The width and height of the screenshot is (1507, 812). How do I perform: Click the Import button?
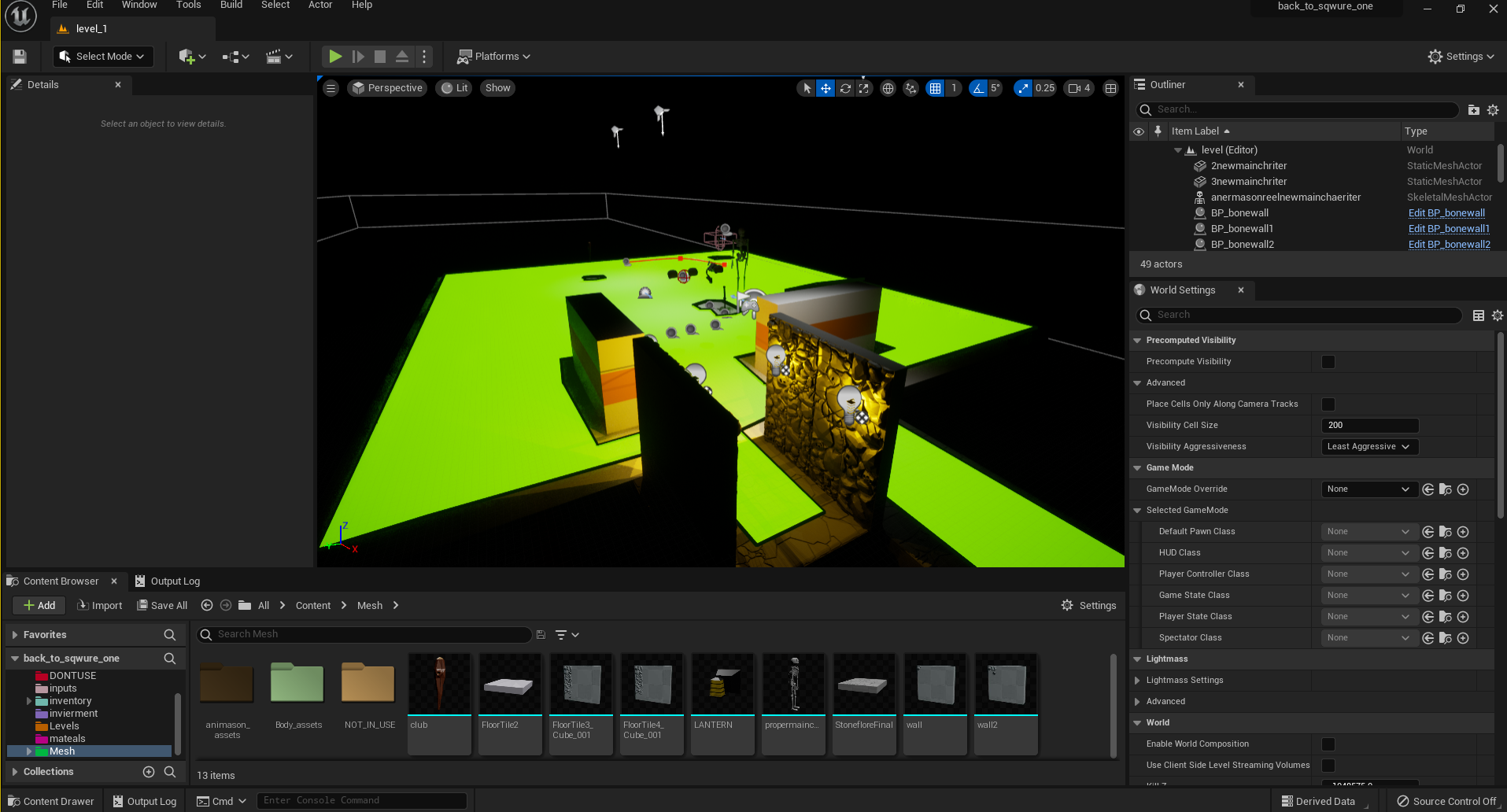pyautogui.click(x=99, y=605)
